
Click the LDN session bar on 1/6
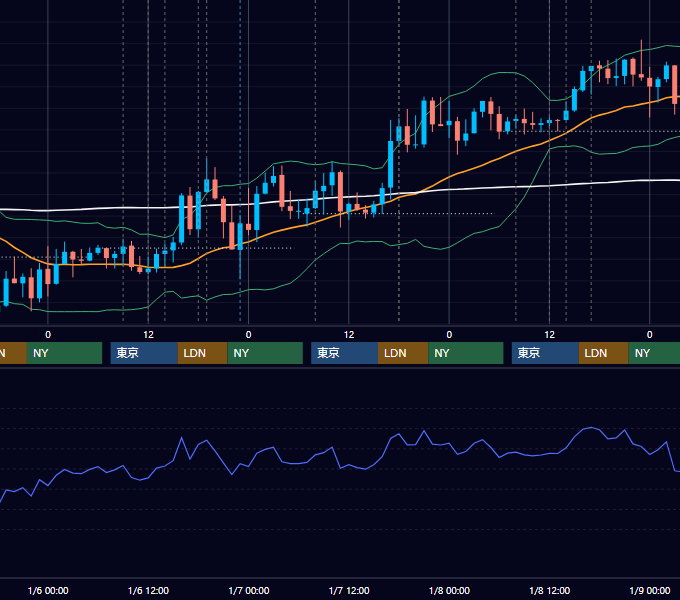[x=203, y=353]
